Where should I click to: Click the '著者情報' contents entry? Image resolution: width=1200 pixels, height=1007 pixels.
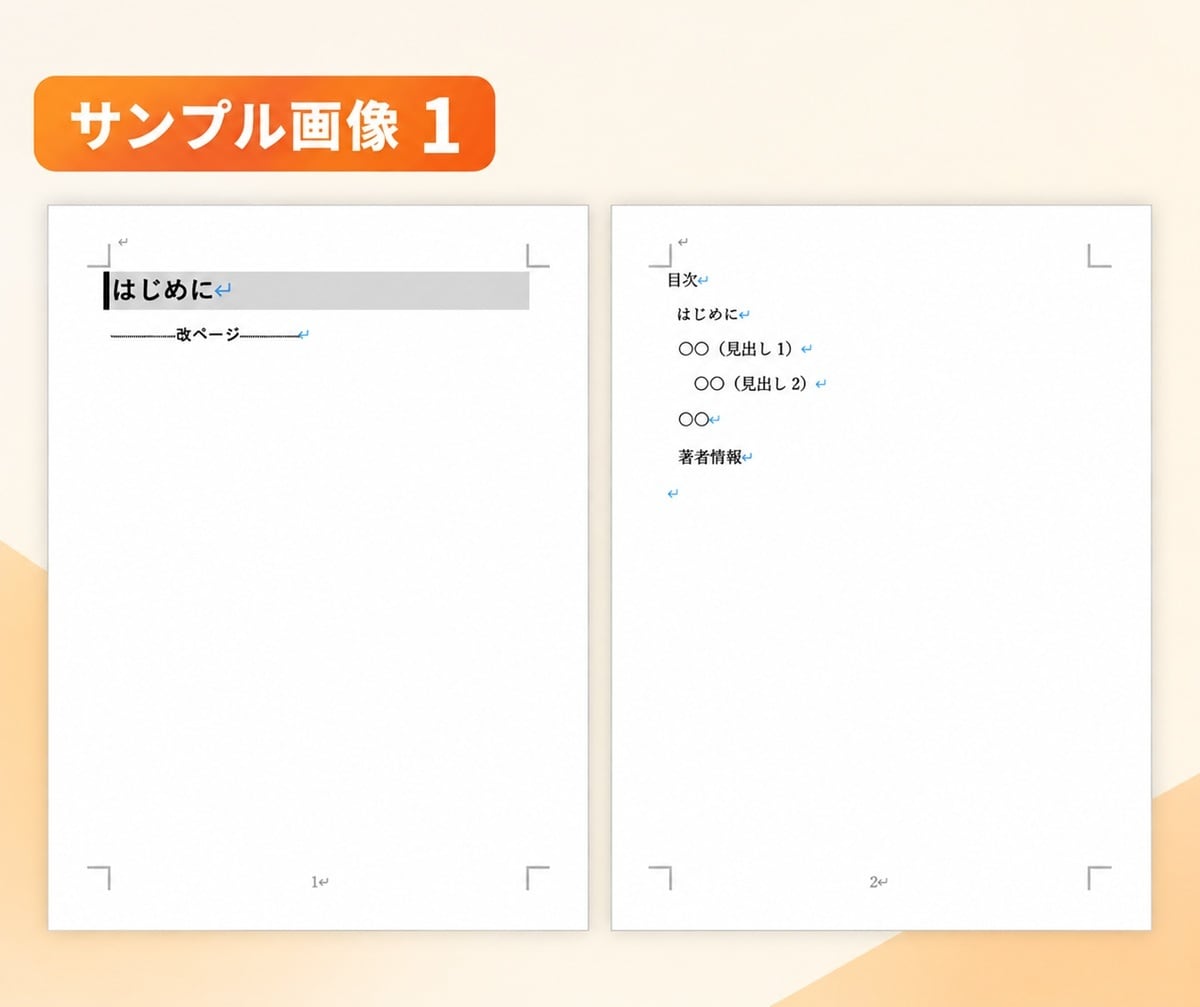710,457
